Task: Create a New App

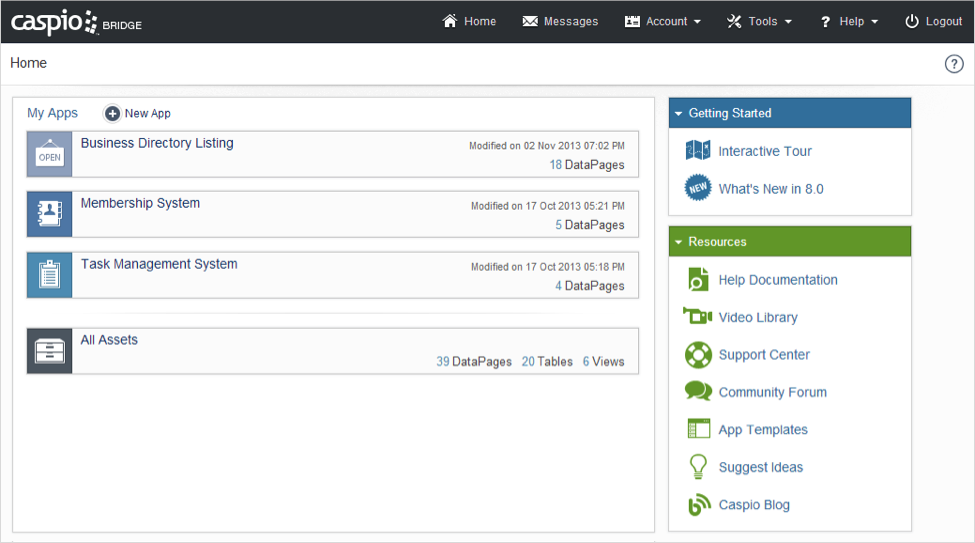Action: (x=138, y=114)
